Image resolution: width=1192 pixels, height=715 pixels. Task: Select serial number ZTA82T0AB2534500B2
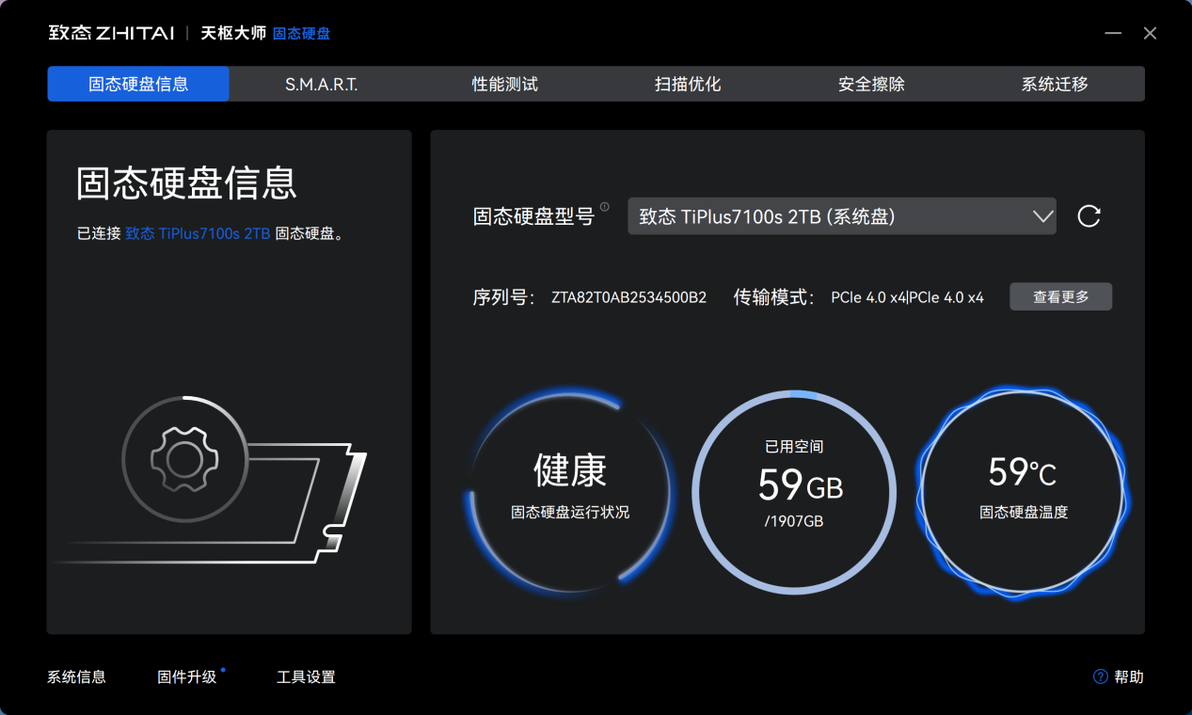click(629, 297)
